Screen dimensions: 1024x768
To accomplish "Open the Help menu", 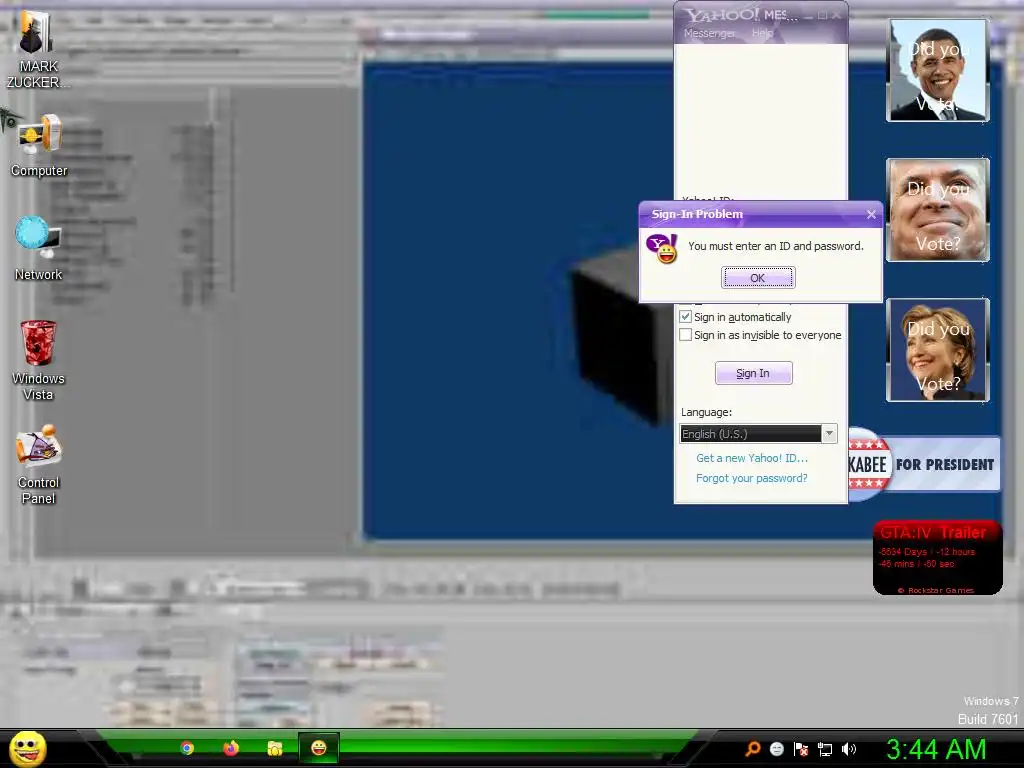I will (x=762, y=33).
